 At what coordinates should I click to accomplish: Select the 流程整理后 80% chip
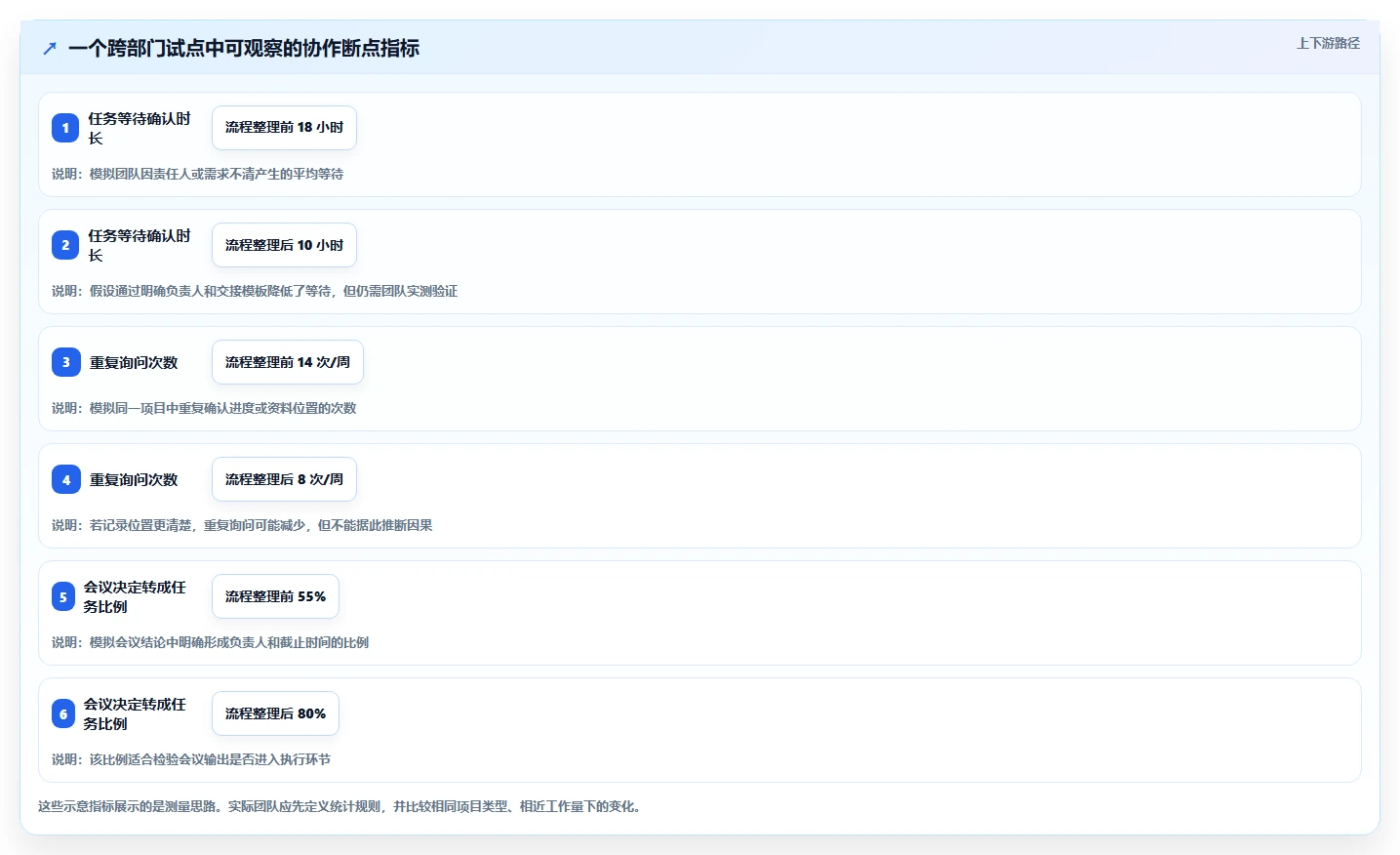pos(275,713)
